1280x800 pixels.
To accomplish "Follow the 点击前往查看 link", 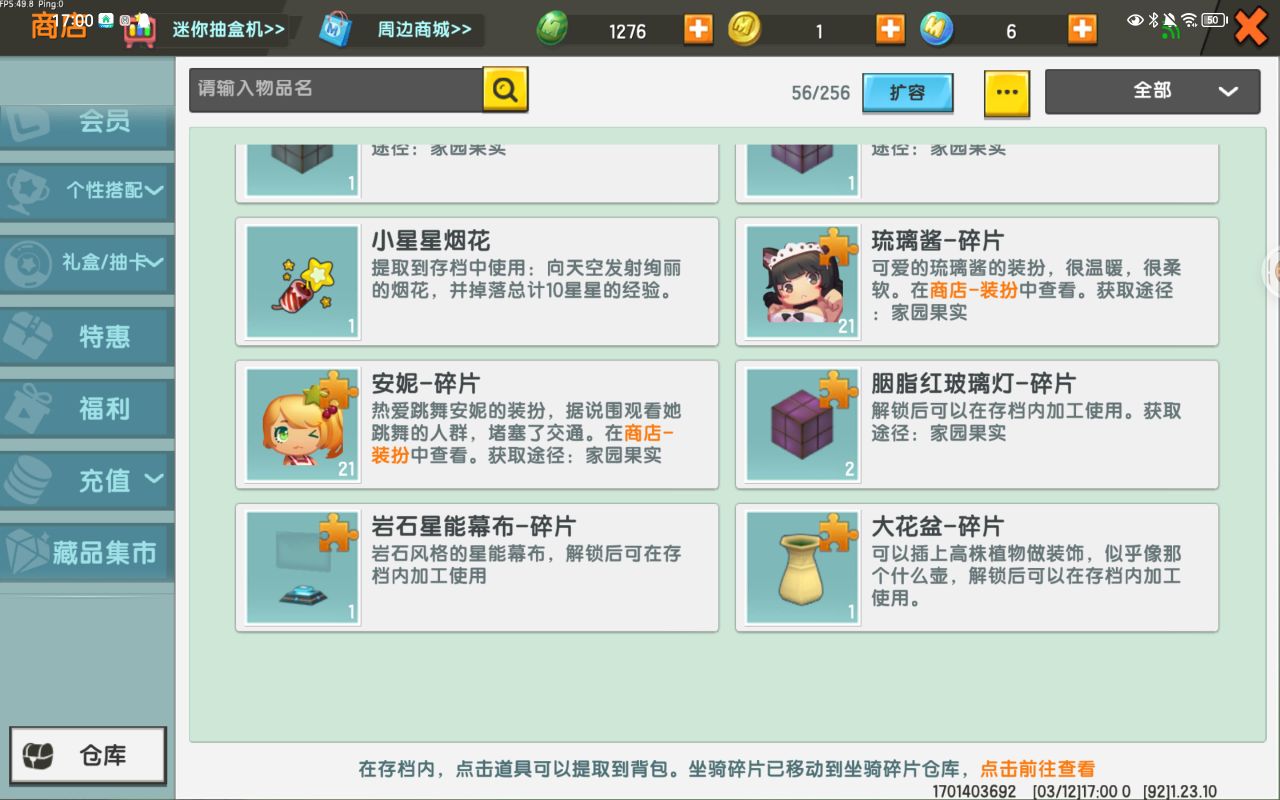I will click(x=1037, y=769).
